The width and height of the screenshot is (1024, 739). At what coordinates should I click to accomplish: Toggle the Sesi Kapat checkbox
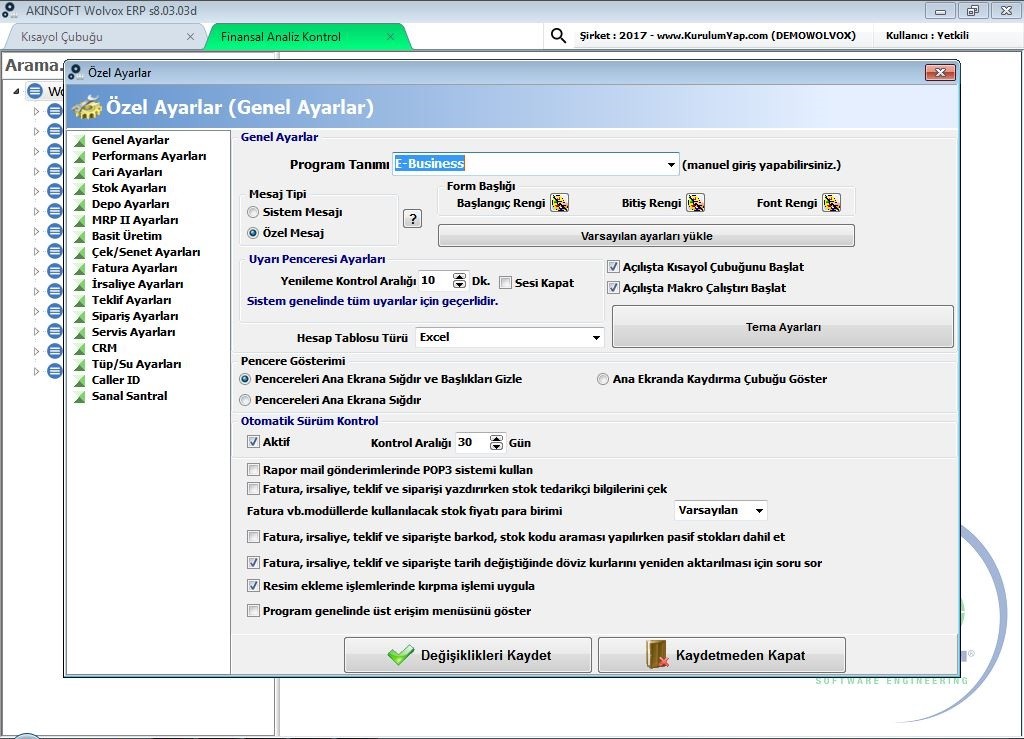point(505,283)
